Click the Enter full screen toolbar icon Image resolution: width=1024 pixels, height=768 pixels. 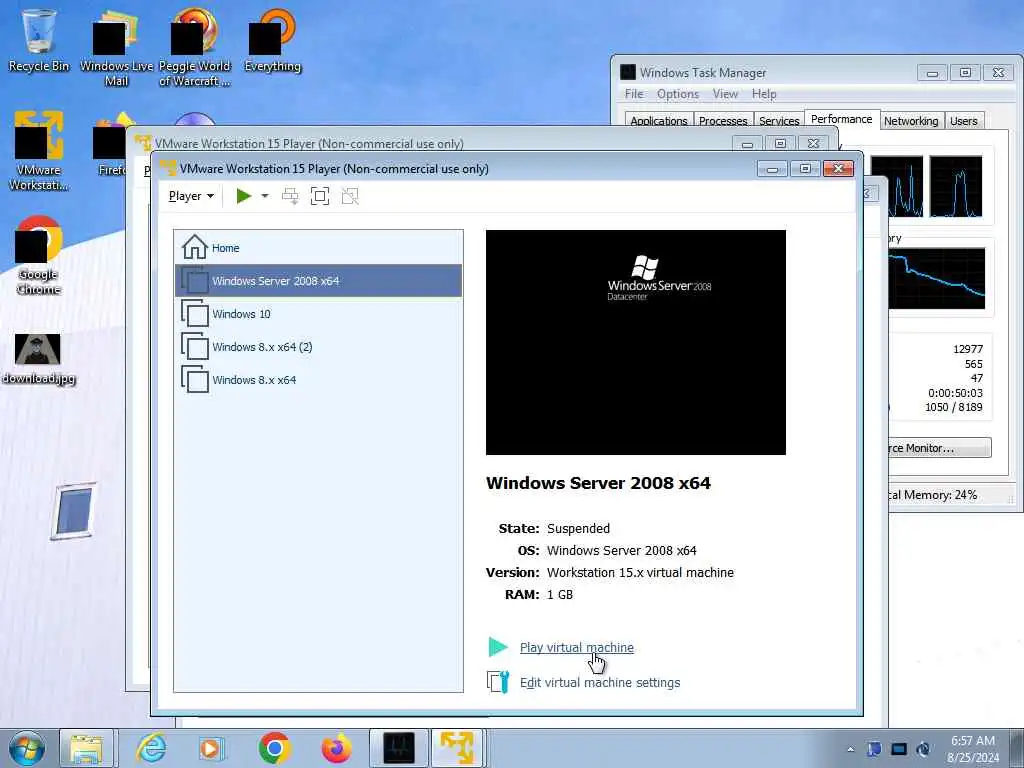[320, 196]
